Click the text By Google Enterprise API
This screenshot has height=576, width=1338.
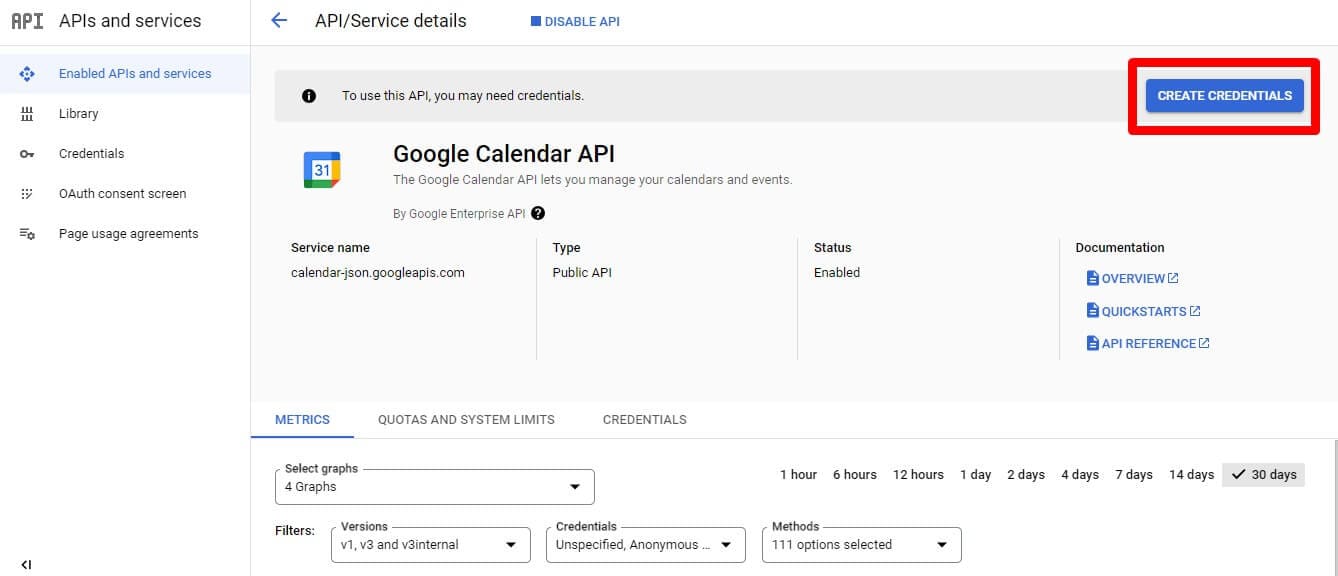click(x=460, y=214)
